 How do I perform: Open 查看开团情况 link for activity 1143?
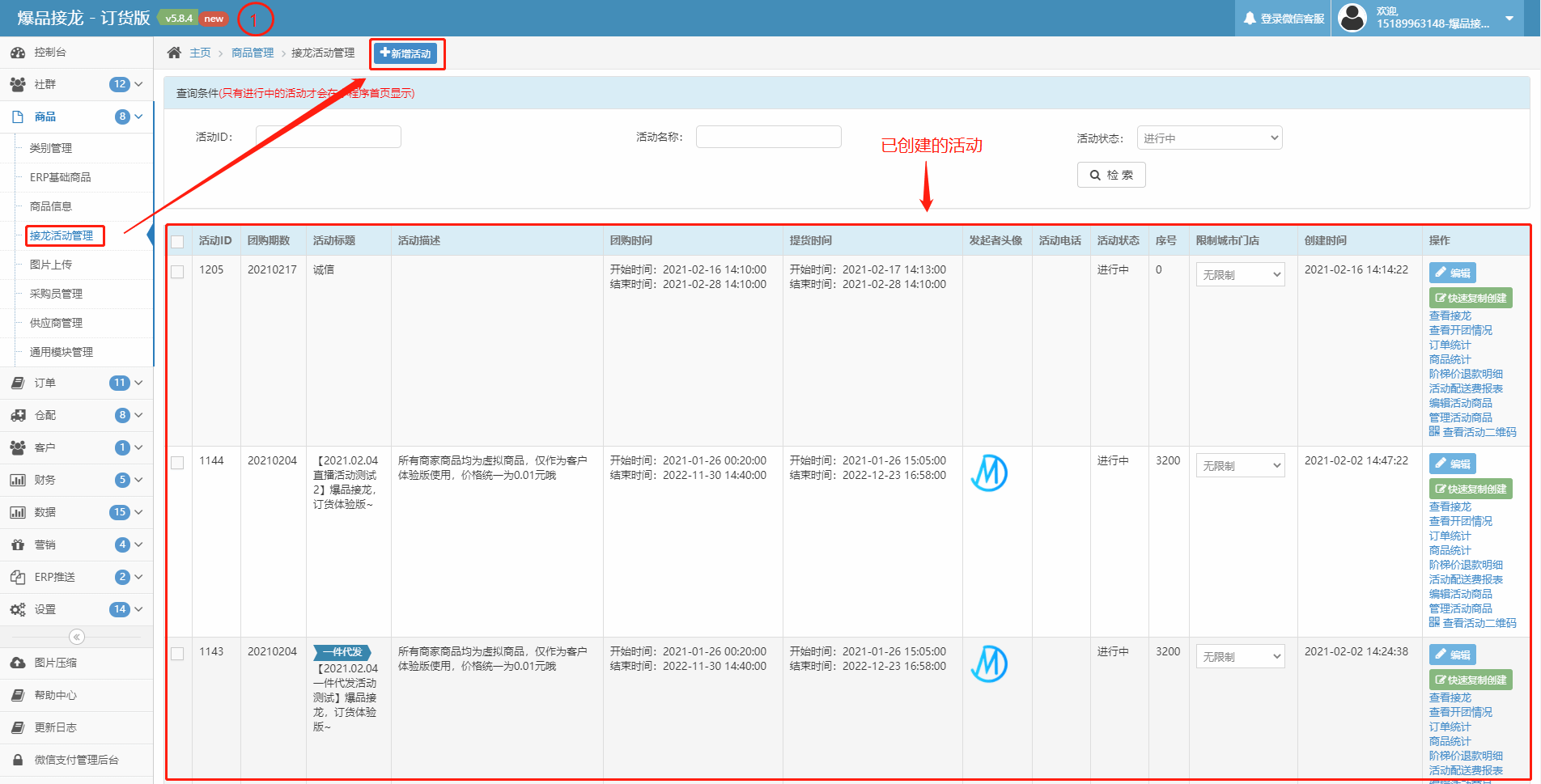pyautogui.click(x=1460, y=712)
